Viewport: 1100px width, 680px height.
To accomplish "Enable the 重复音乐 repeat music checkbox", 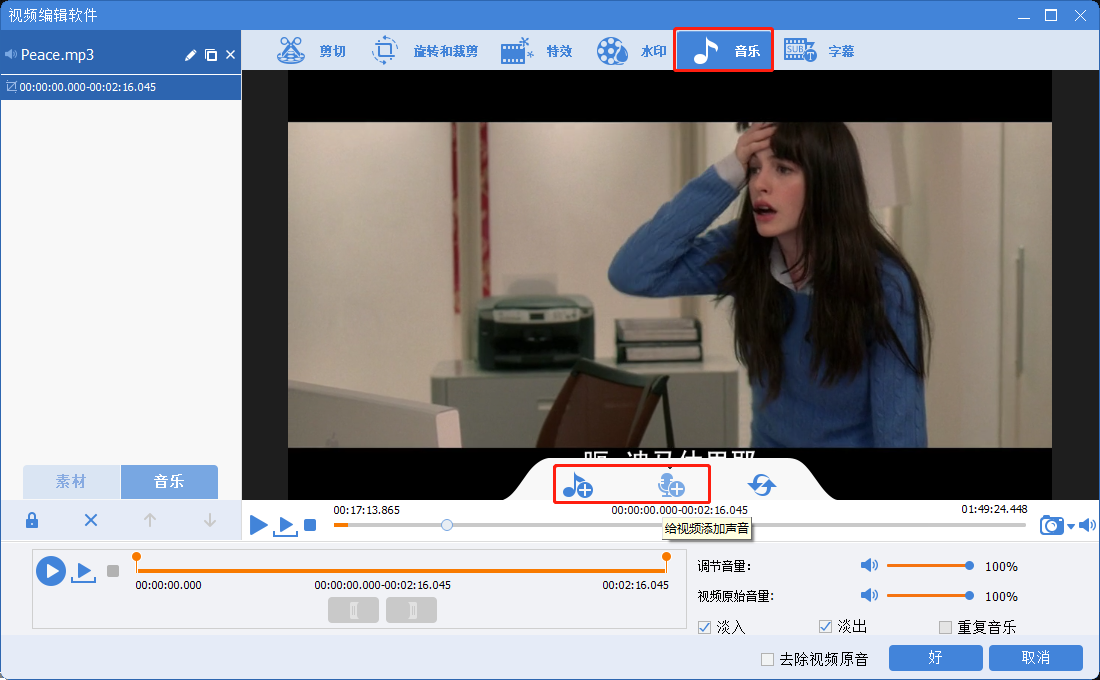I will (946, 627).
